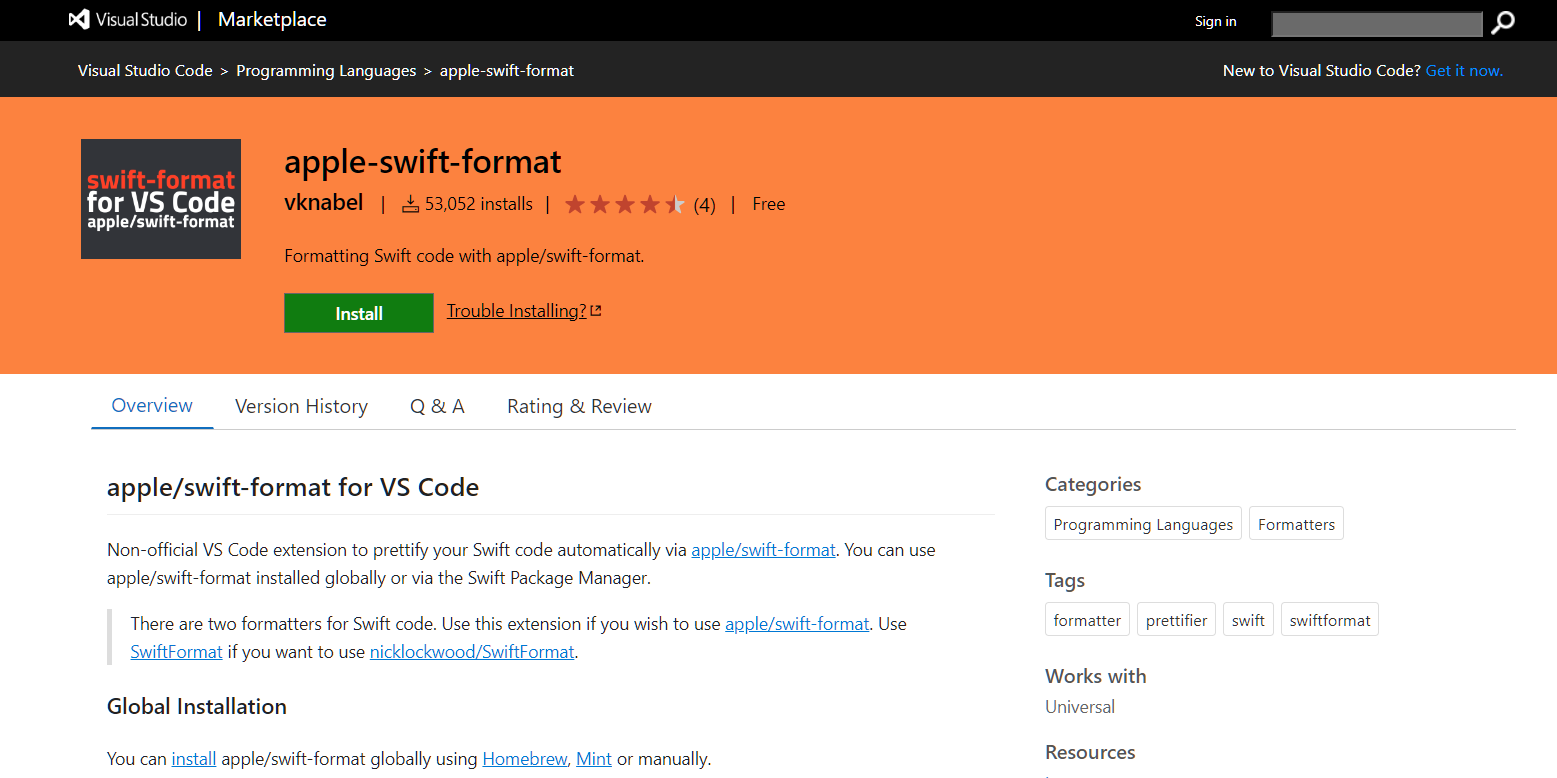The image size is (1557, 778).
Task: Click the external link icon next to Trouble Installing
Action: (596, 311)
